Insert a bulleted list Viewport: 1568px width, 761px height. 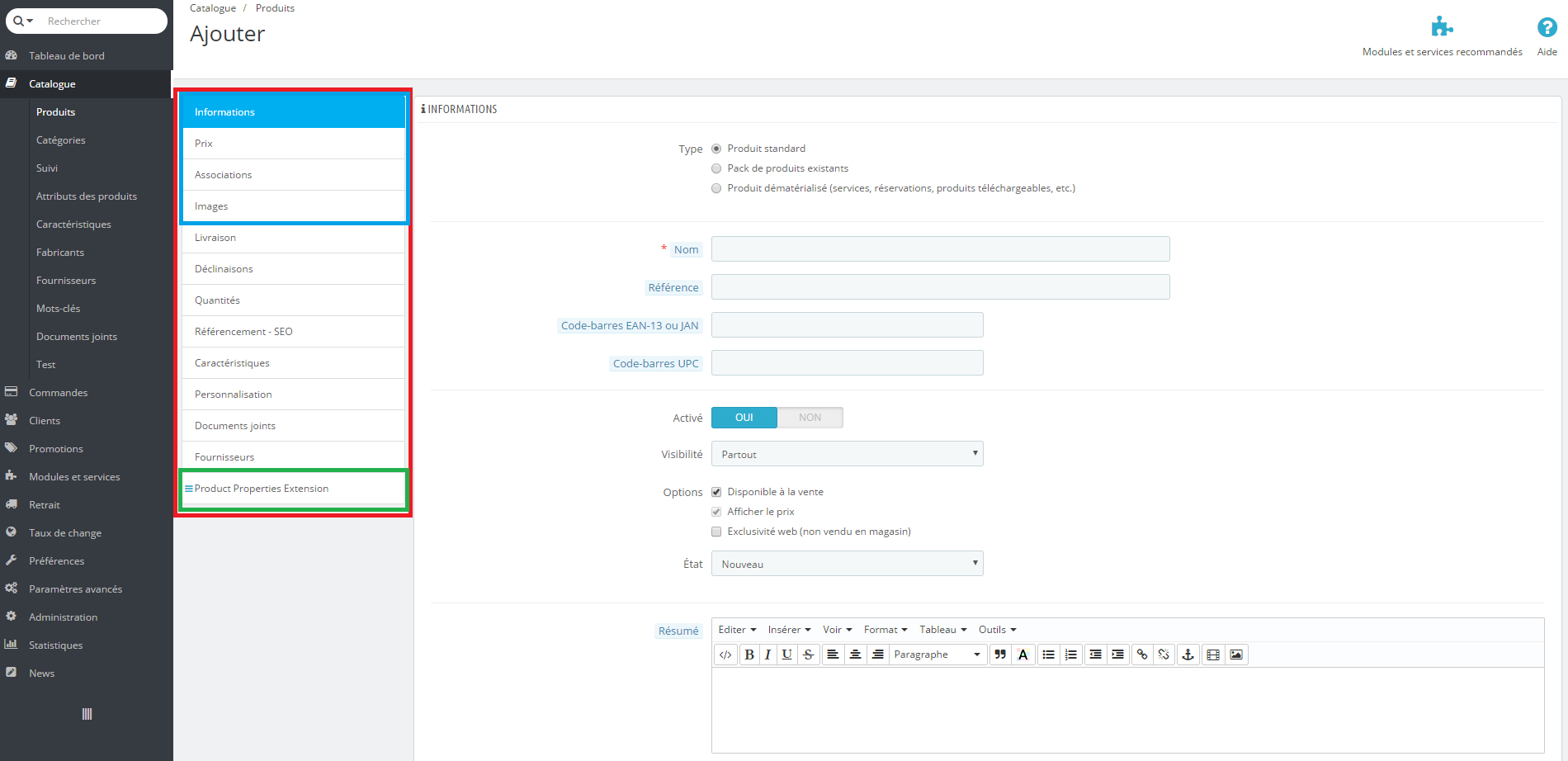pos(1049,655)
